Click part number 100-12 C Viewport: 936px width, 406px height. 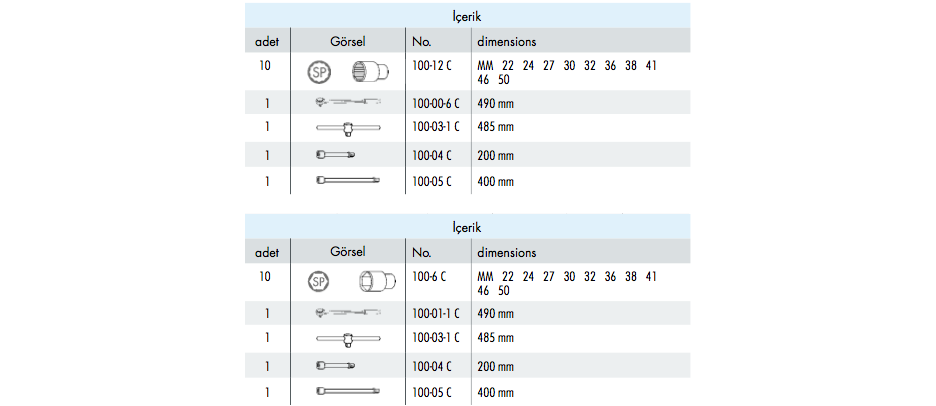click(432, 66)
